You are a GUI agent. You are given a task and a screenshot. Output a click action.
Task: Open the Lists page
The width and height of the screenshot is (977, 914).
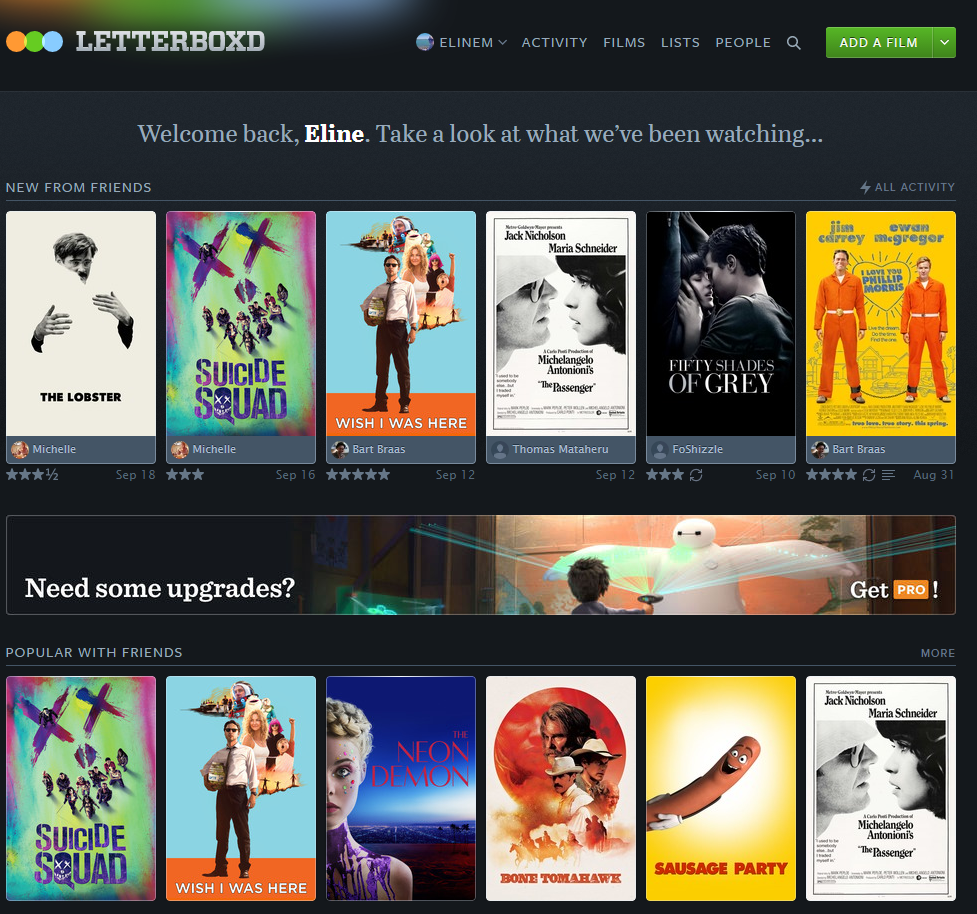click(x=680, y=42)
